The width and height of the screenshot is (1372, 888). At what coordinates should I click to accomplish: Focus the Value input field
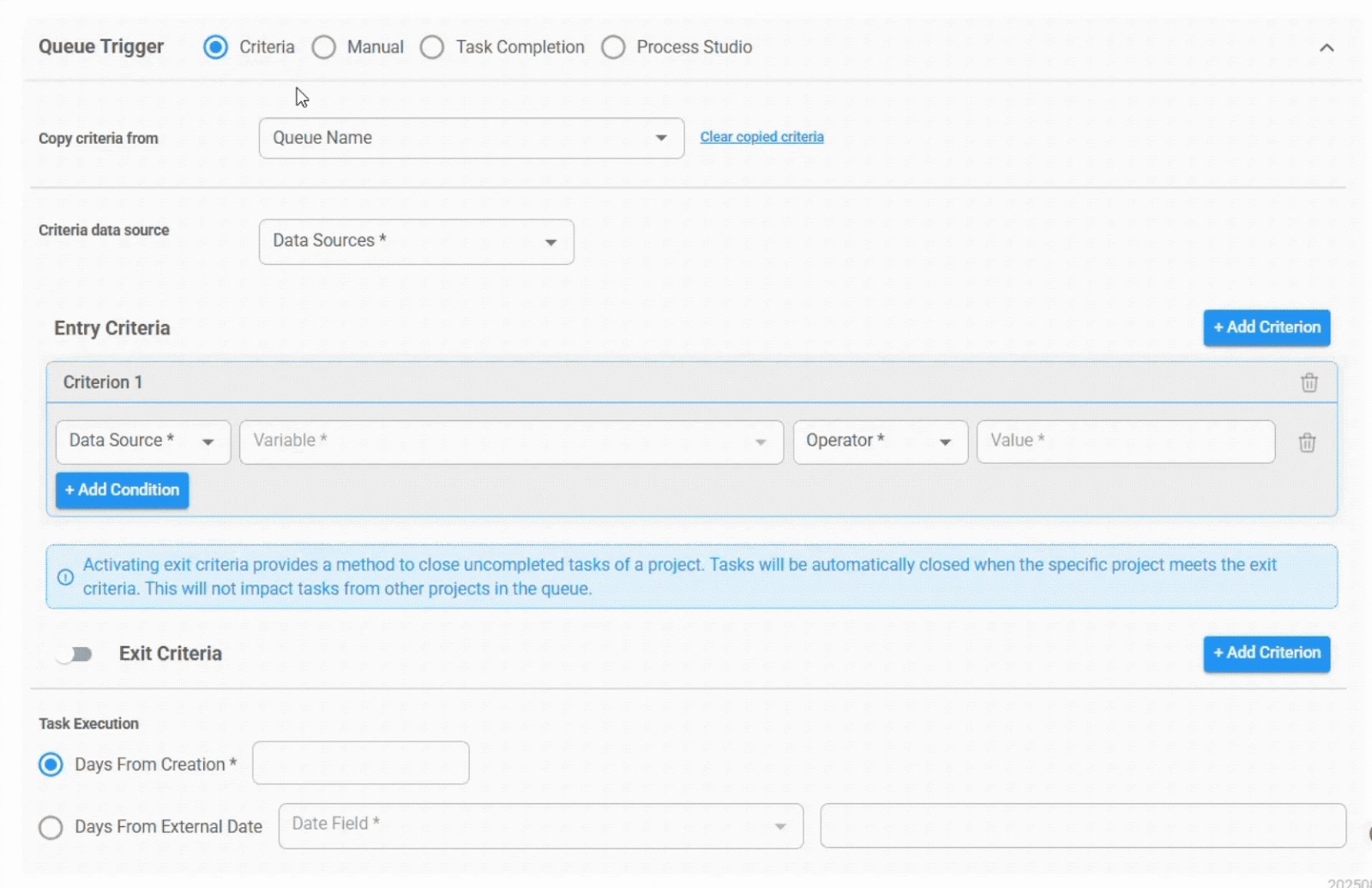1124,441
